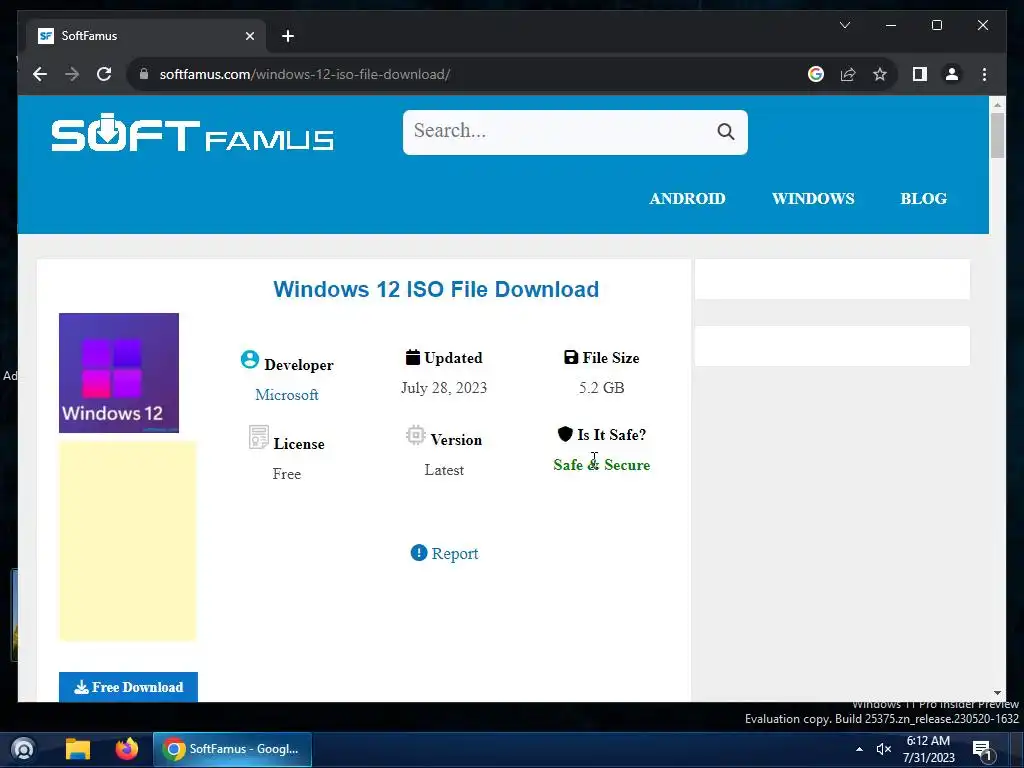Click the SoftFamus site logo
Image resolution: width=1024 pixels, height=768 pixels.
(x=193, y=133)
